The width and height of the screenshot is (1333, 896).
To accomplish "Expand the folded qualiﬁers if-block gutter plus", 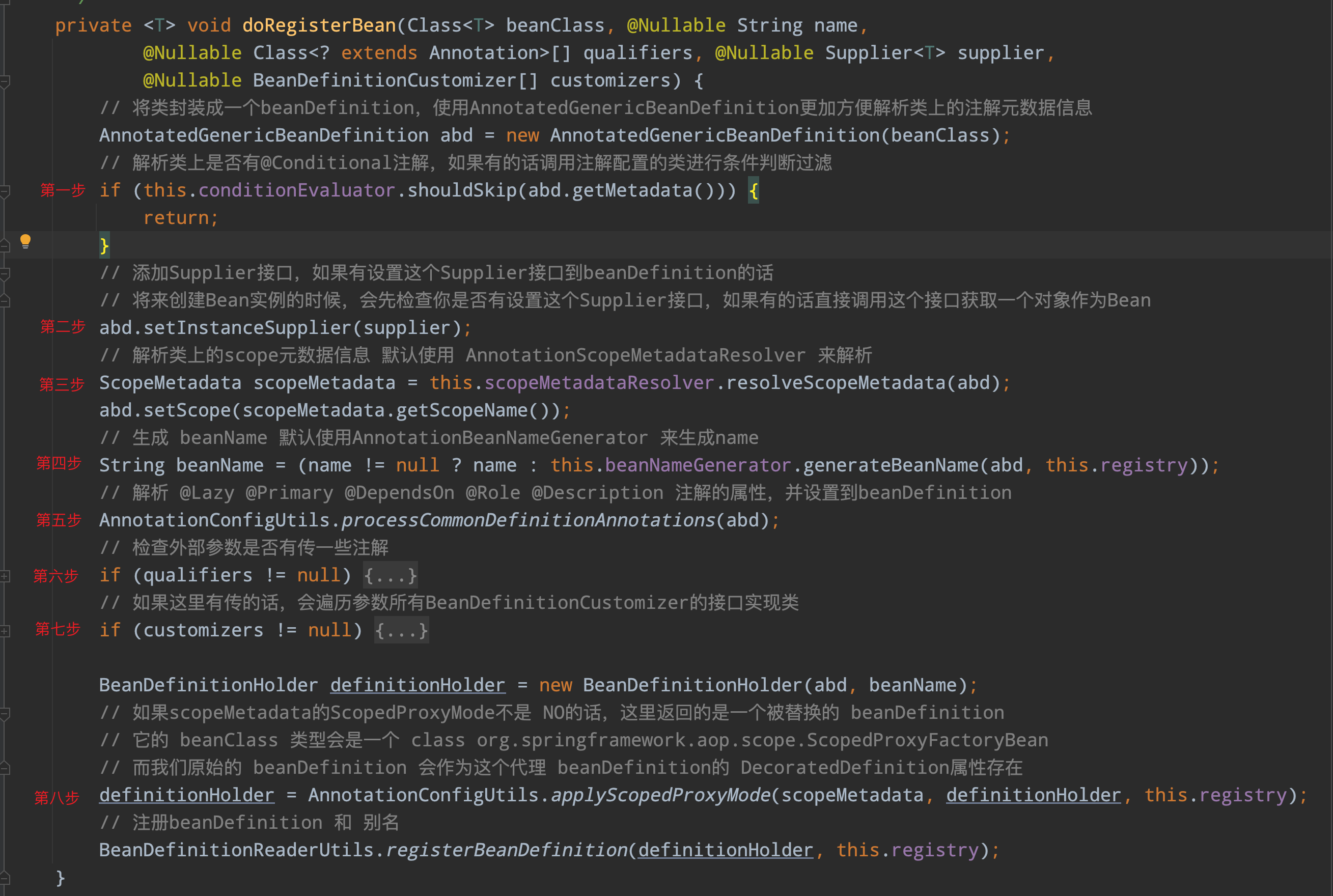I will tap(5, 576).
